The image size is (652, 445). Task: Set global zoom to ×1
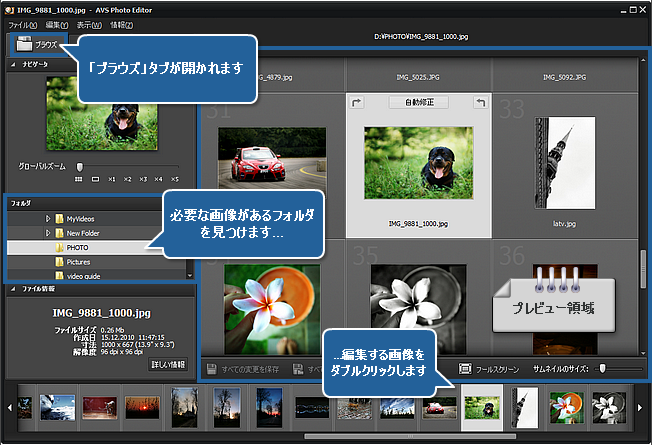click(x=111, y=180)
